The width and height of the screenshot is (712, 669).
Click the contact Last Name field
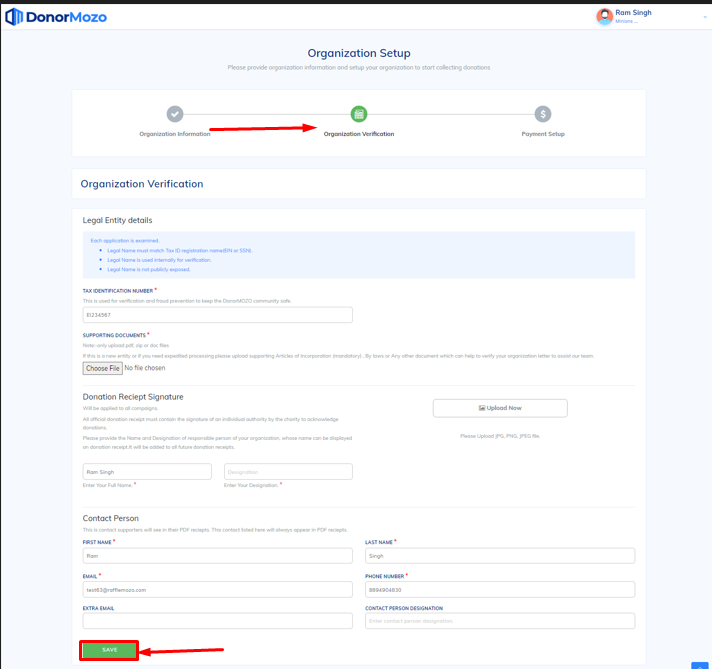[500, 555]
